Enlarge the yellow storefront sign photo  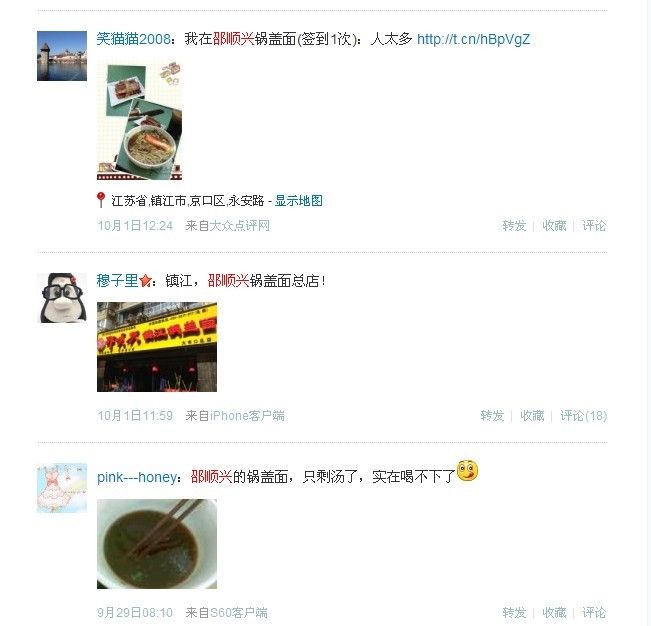click(x=157, y=347)
